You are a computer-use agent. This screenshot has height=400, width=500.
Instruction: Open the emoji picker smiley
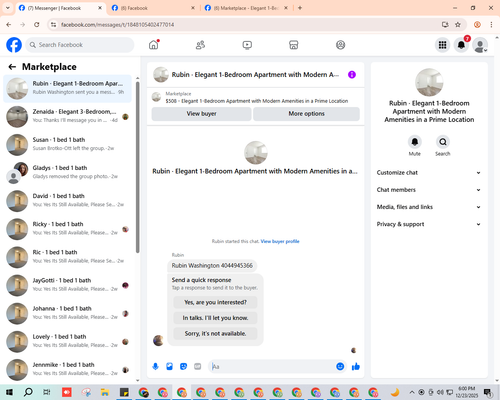point(340,367)
